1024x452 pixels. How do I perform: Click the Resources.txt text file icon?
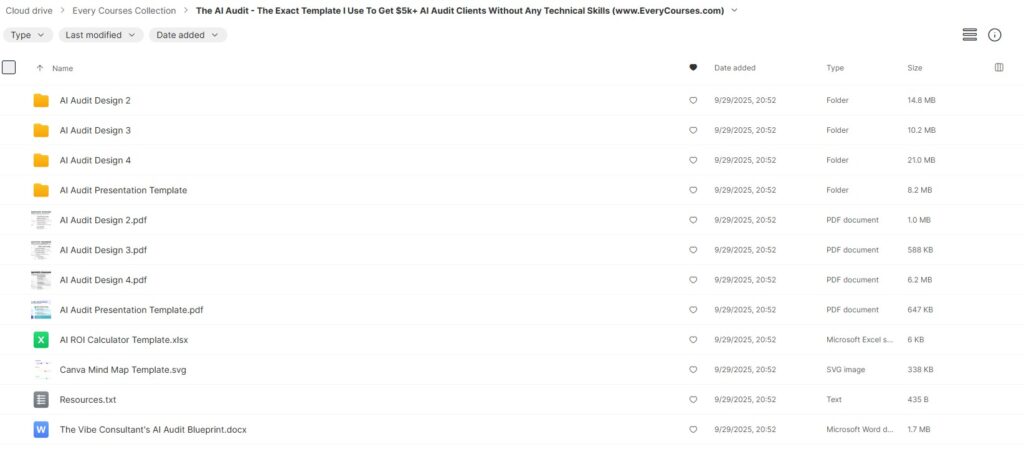click(x=41, y=400)
